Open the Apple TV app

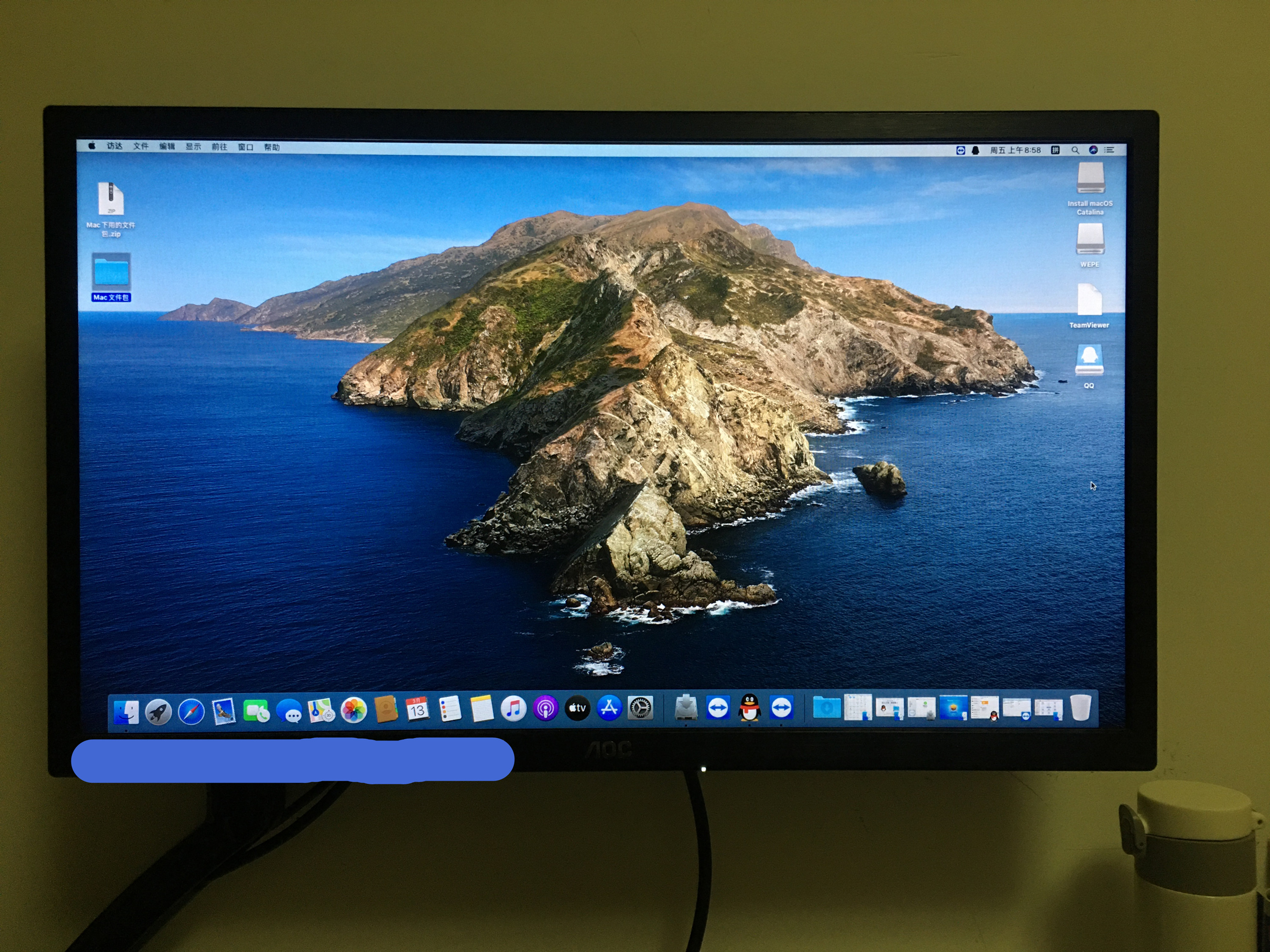(x=577, y=709)
